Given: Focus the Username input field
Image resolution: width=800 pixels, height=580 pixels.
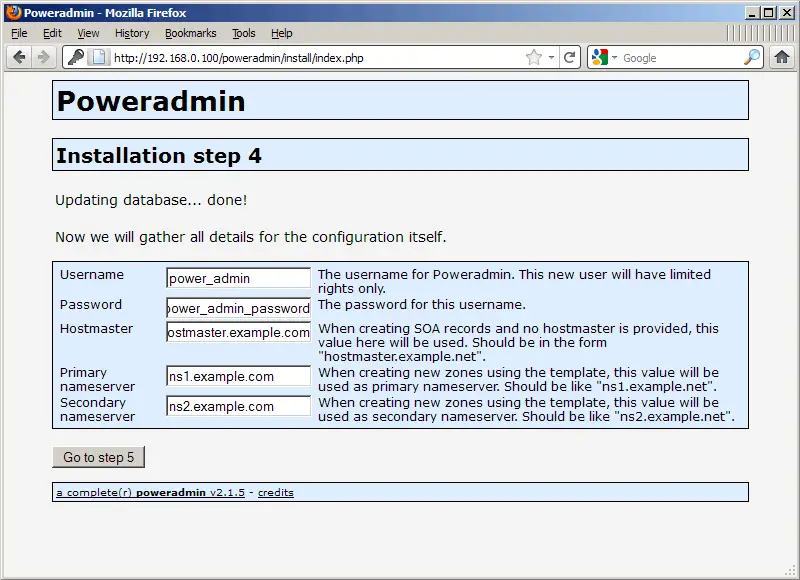Looking at the screenshot, I should pos(238,278).
